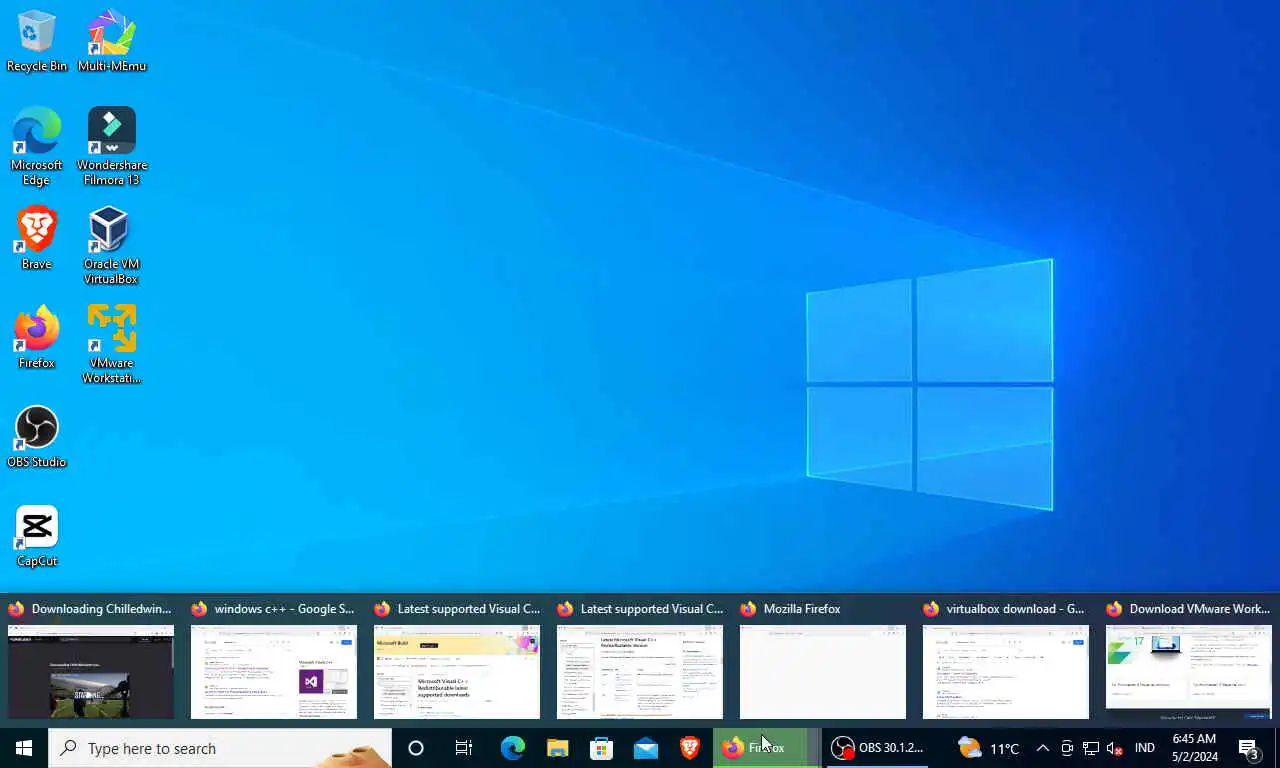Click the Mozilla Firefox preview title
The image size is (1280, 768).
click(x=802, y=608)
